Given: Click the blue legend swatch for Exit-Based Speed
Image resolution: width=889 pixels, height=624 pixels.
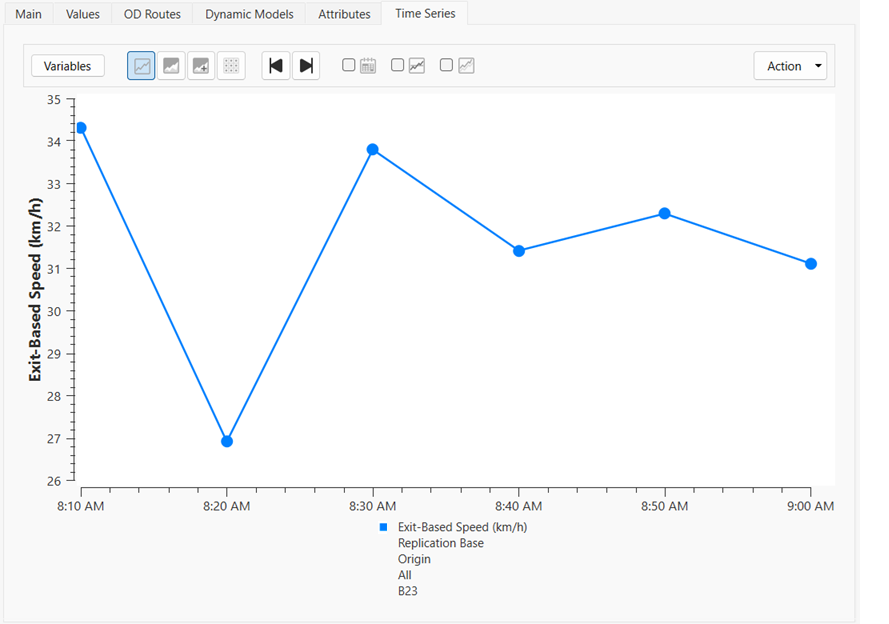Looking at the screenshot, I should 383,527.
